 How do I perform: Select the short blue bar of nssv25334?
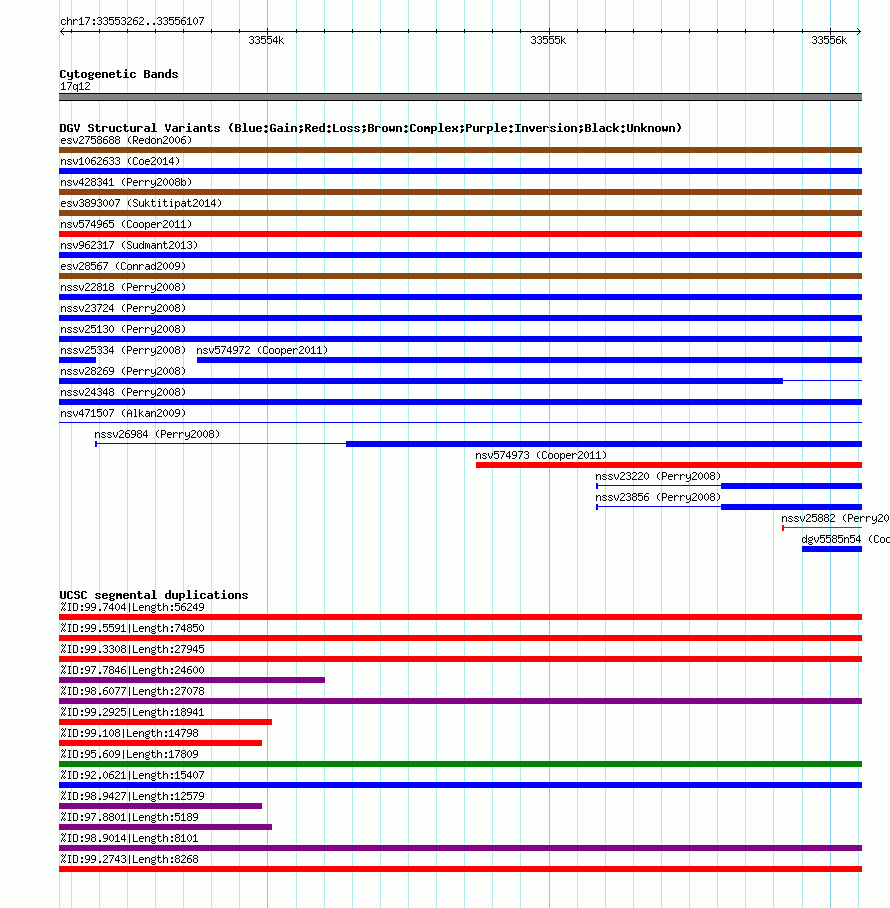(x=78, y=360)
